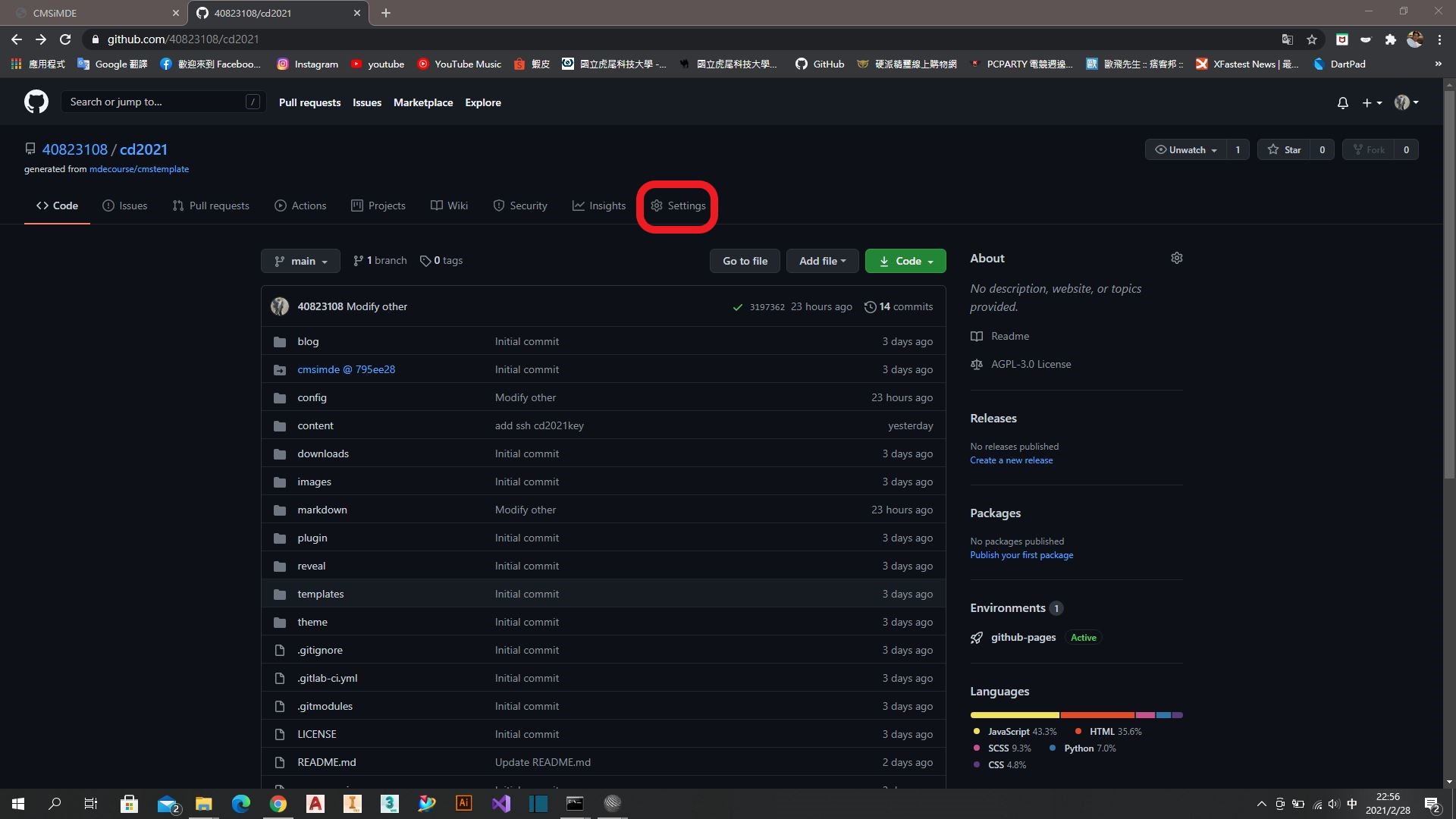Screen dimensions: 1456x819
Task: Open the extensions puzzle icon
Action: 1390,39
